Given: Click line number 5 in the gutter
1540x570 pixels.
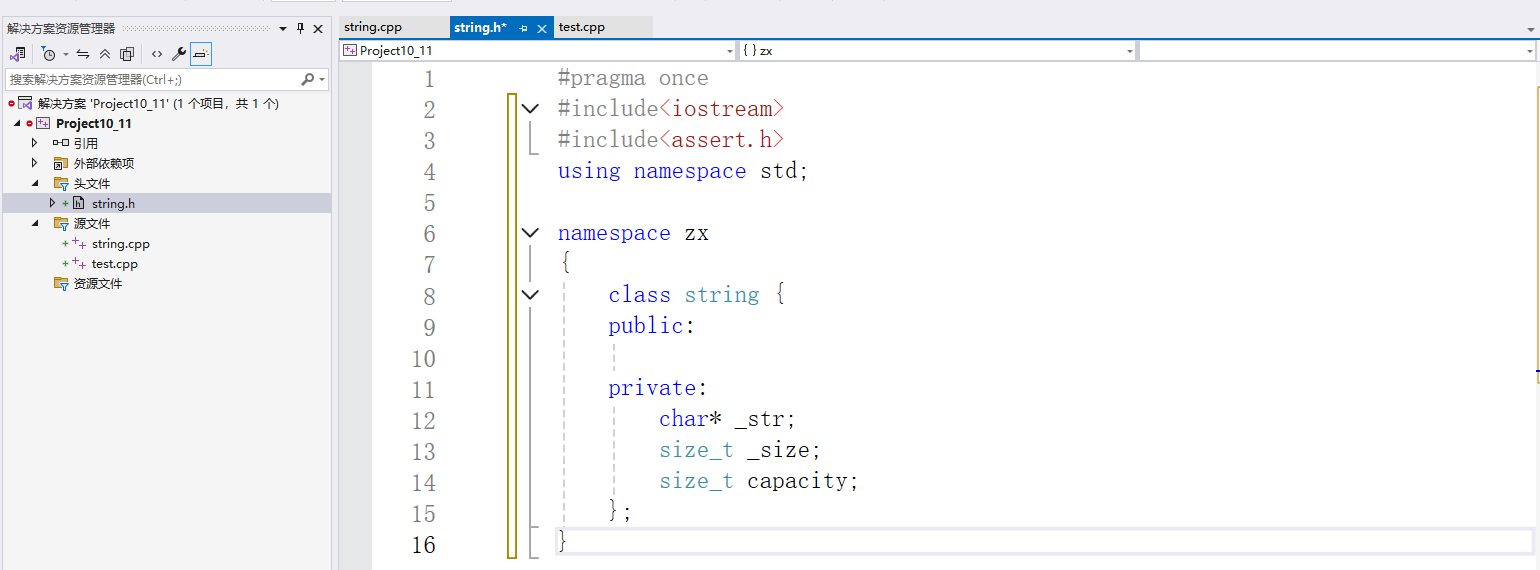Looking at the screenshot, I should 430,204.
